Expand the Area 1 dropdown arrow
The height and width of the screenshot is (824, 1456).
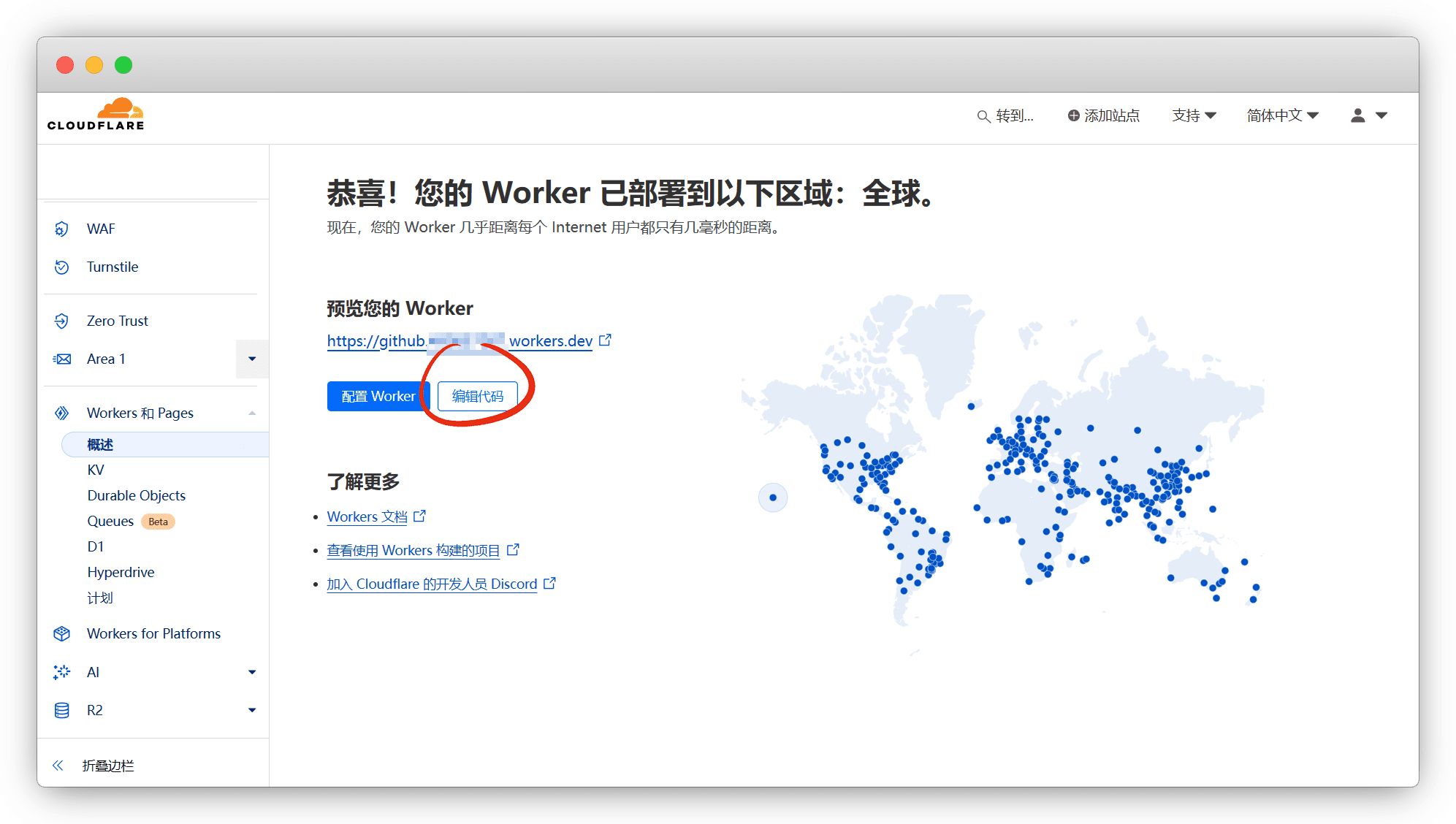[x=252, y=359]
